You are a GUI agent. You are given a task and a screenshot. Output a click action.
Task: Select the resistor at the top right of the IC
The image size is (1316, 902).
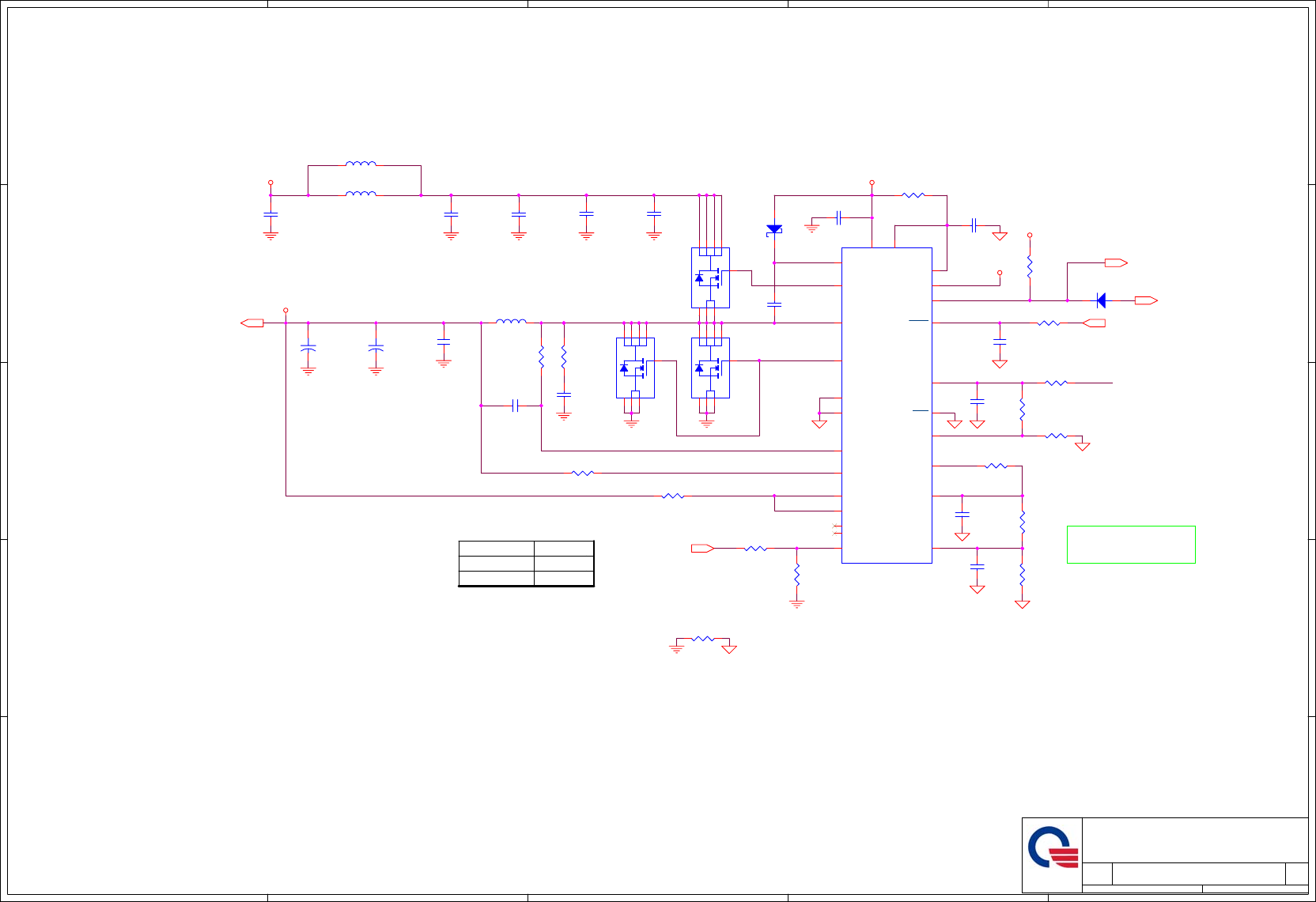(913, 194)
